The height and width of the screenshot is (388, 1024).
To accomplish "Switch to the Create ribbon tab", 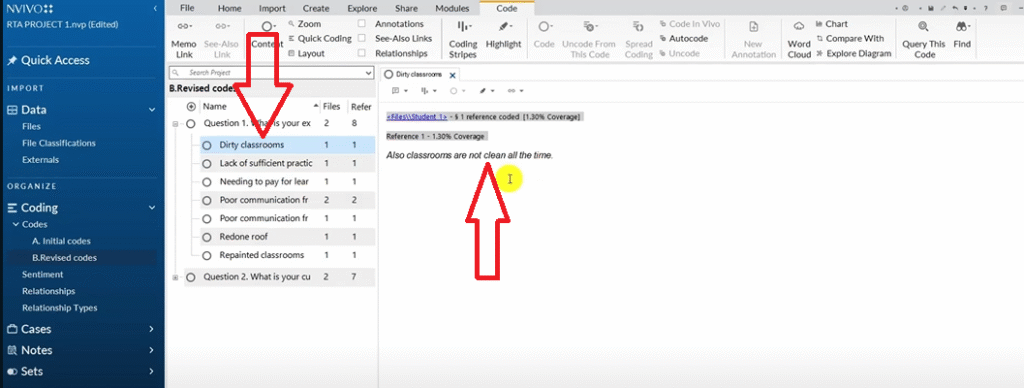I will pos(316,8).
